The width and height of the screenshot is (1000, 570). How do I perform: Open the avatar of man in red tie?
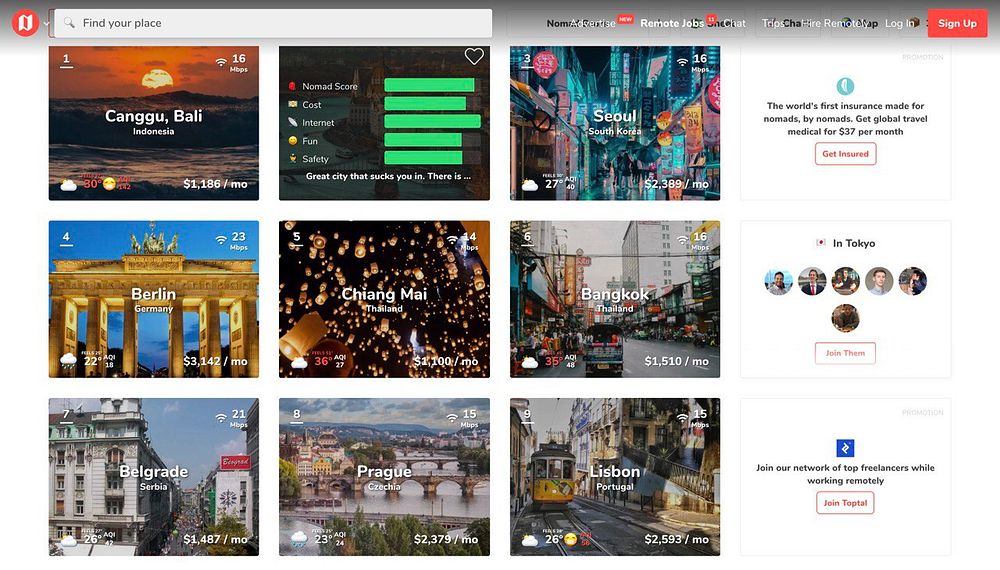(x=812, y=281)
